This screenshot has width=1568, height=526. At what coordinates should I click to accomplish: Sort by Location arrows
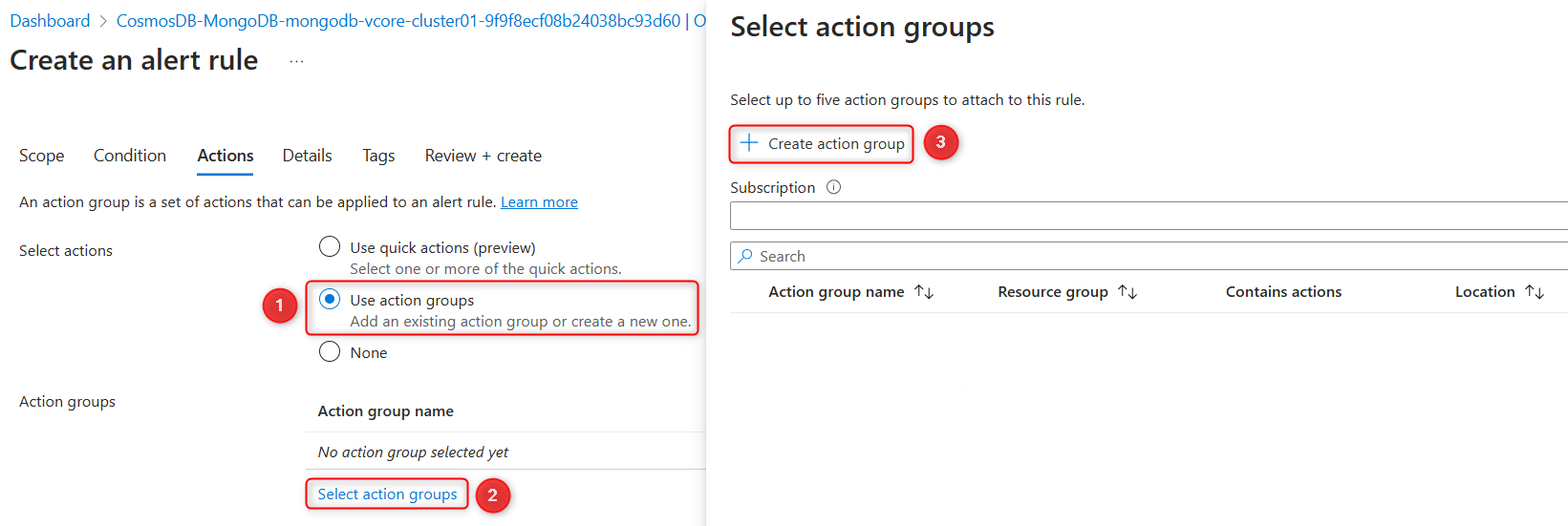pyautogui.click(x=1535, y=292)
